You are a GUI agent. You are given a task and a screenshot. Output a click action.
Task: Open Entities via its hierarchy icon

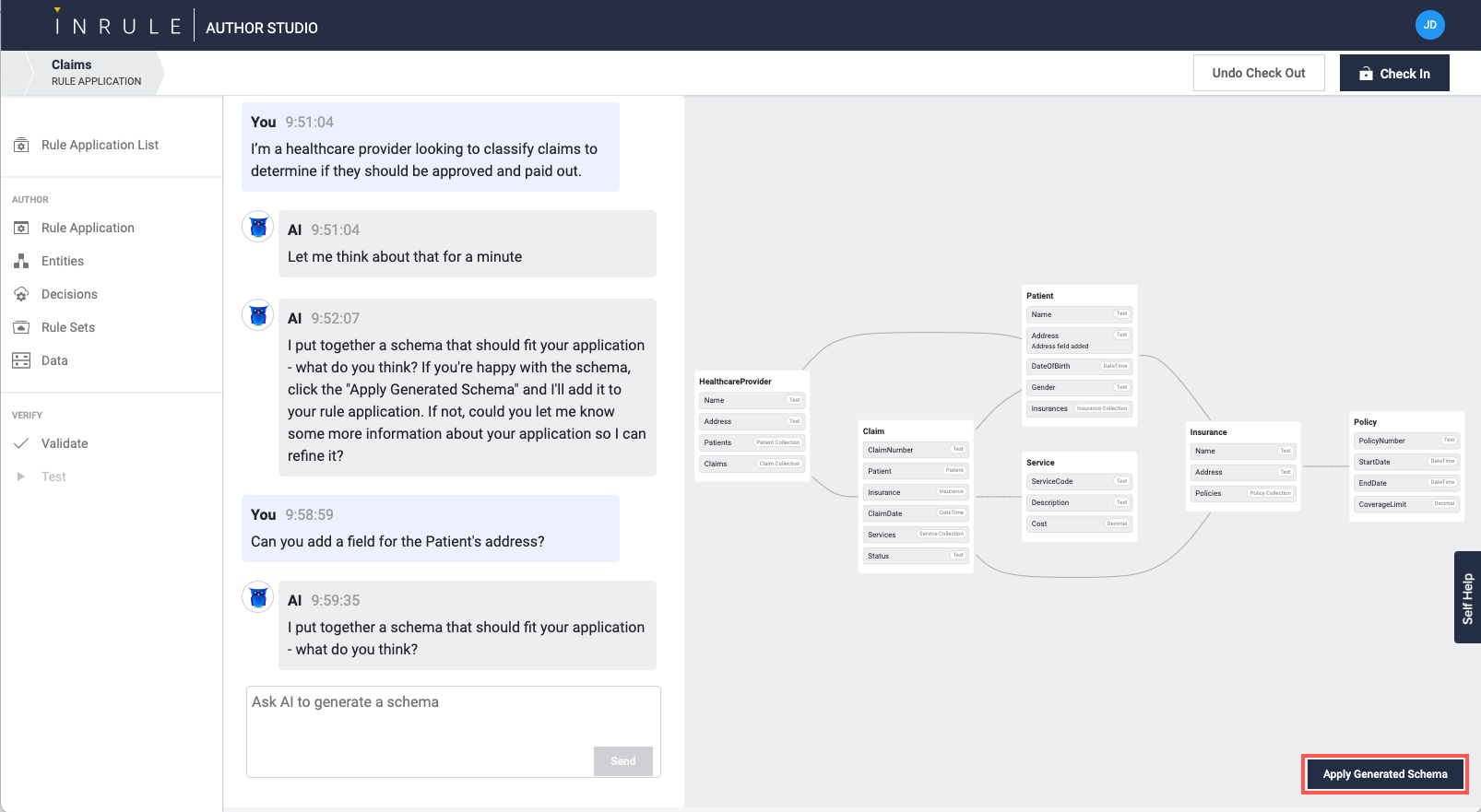21,261
